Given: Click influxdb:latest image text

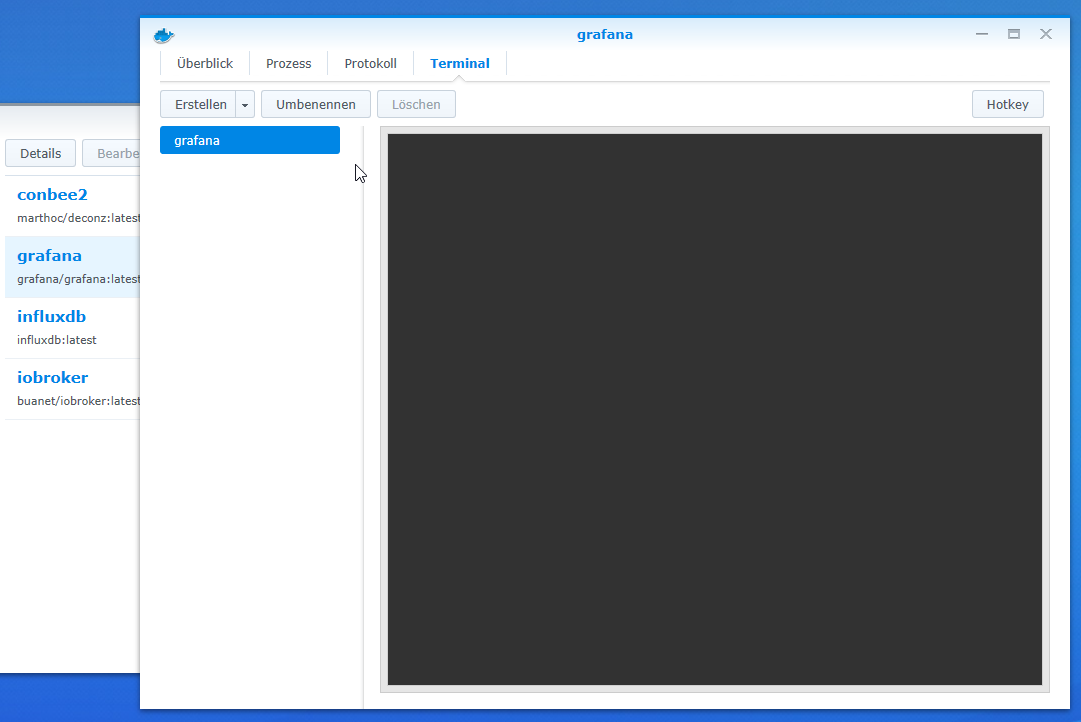Looking at the screenshot, I should 57,340.
